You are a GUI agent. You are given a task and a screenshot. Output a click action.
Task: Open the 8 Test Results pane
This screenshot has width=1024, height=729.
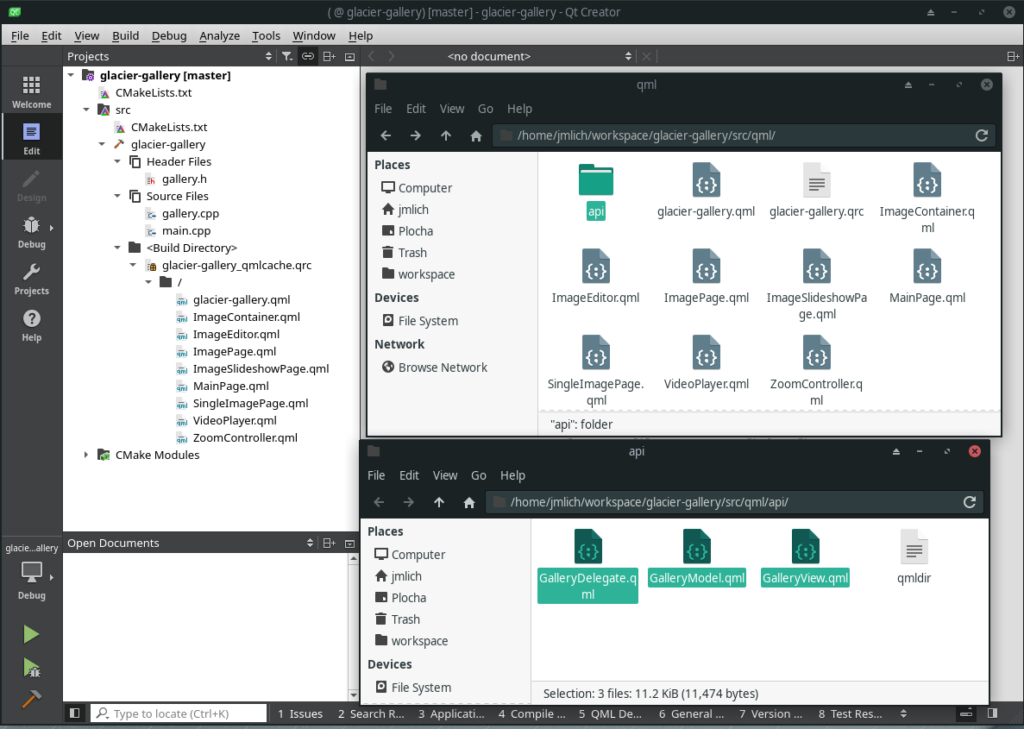[x=851, y=713]
